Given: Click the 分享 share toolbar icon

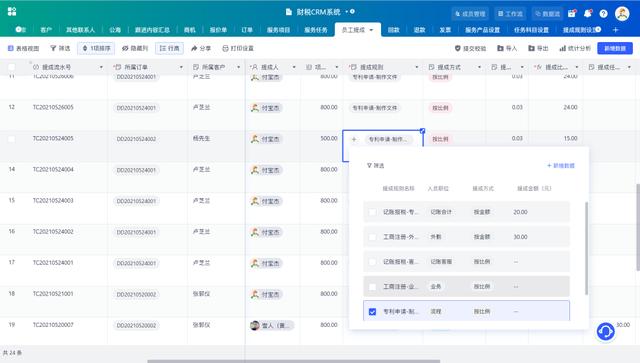Looking at the screenshot, I should (x=201, y=48).
